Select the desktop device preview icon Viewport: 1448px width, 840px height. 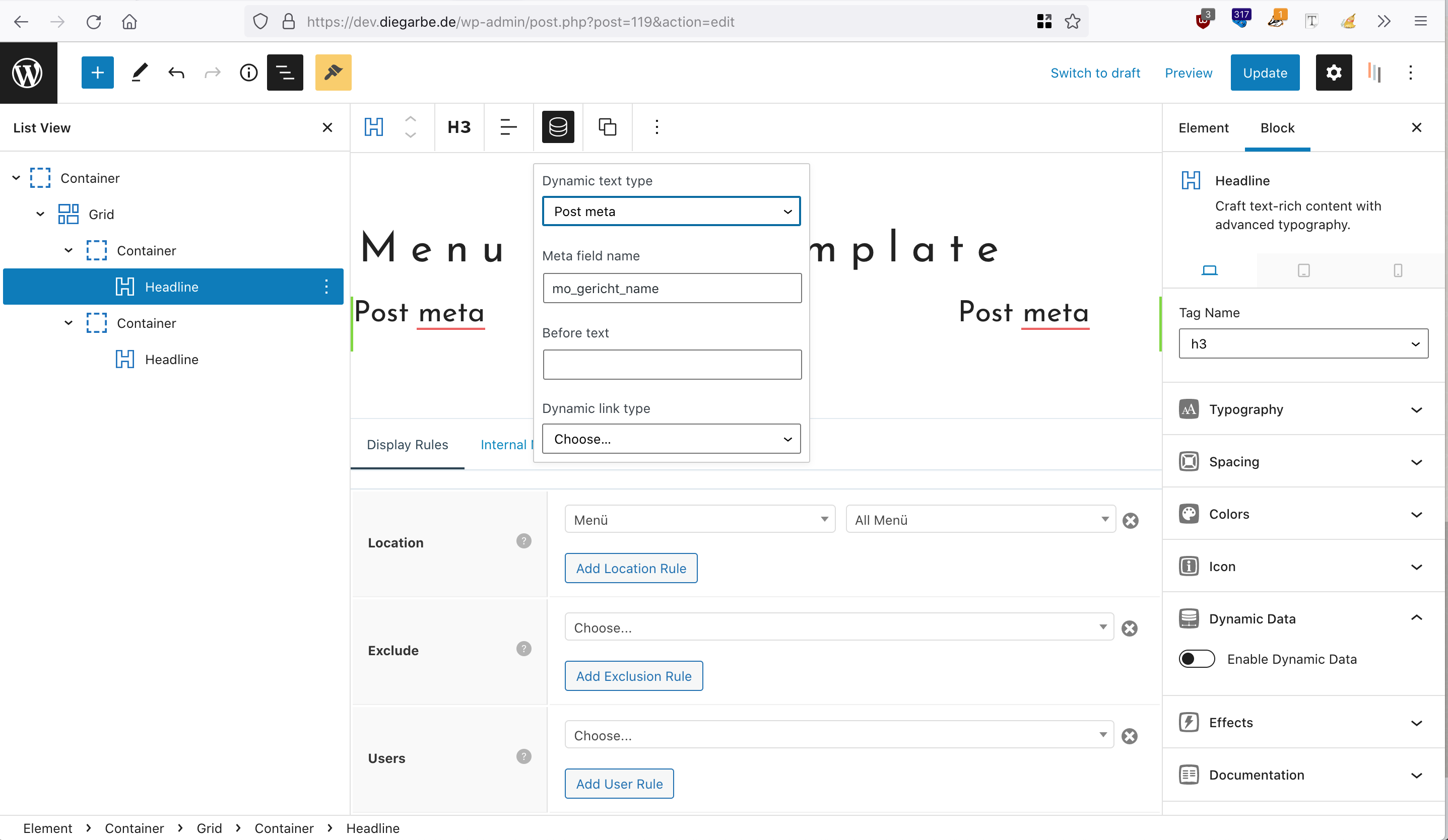tap(1210, 270)
